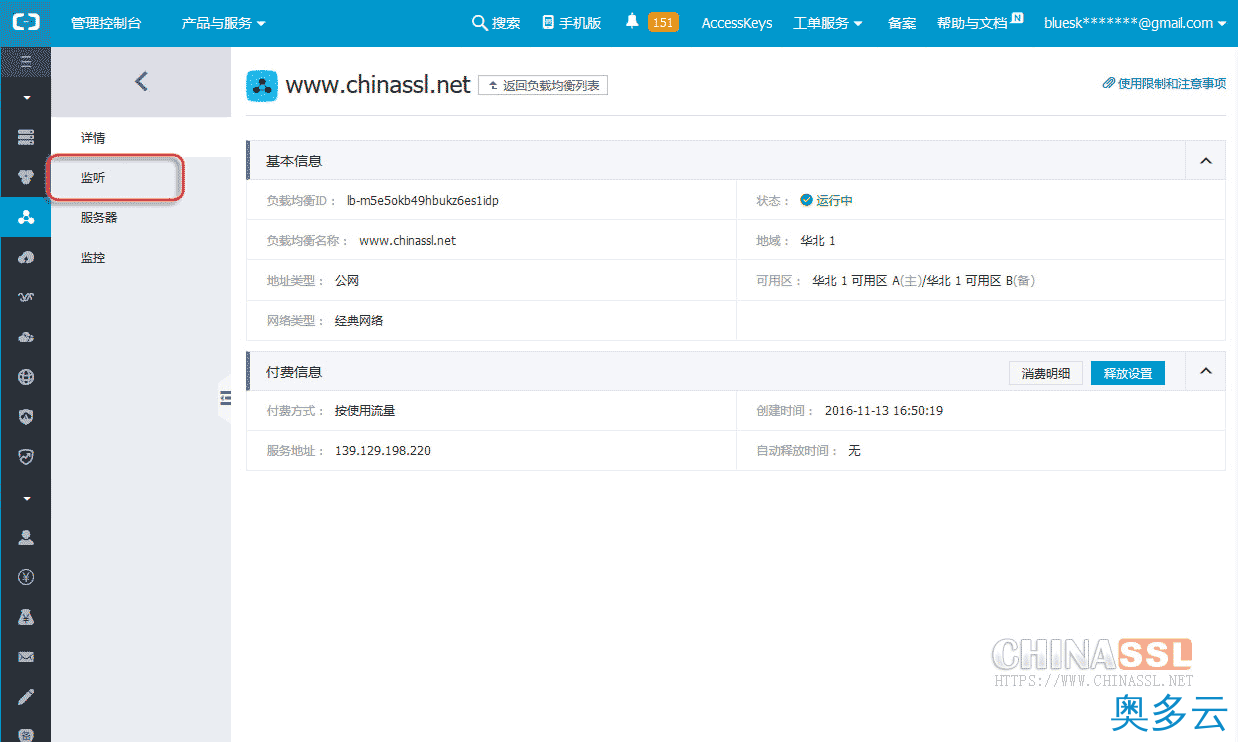Click the creation time 2016-11-13 16:50:19

884,411
